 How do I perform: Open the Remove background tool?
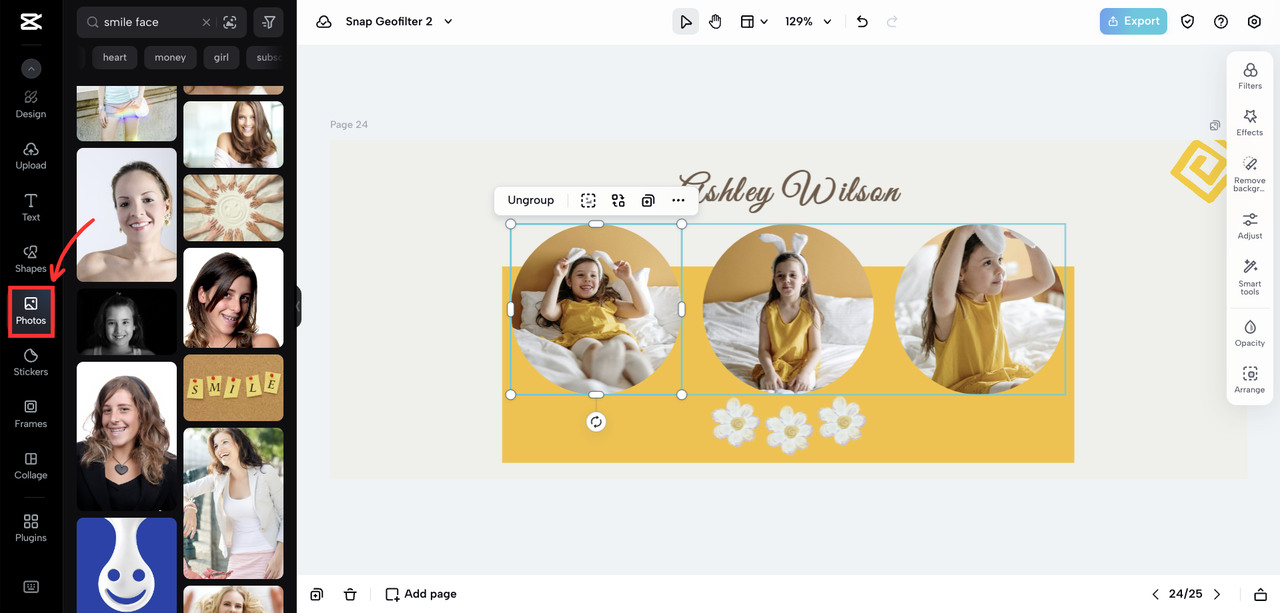(x=1250, y=173)
